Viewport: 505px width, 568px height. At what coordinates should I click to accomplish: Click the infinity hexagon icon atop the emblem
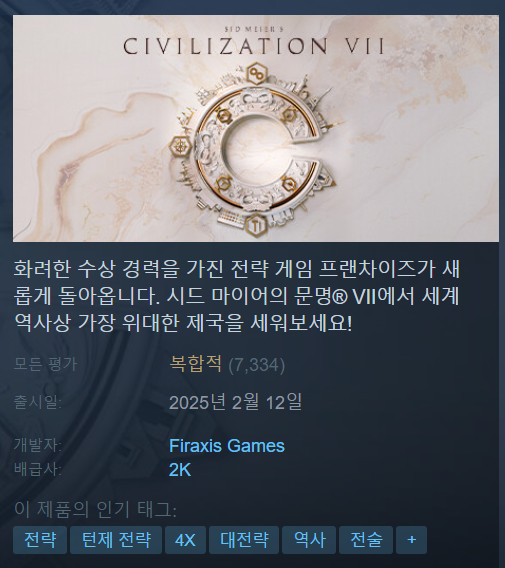pos(257,74)
